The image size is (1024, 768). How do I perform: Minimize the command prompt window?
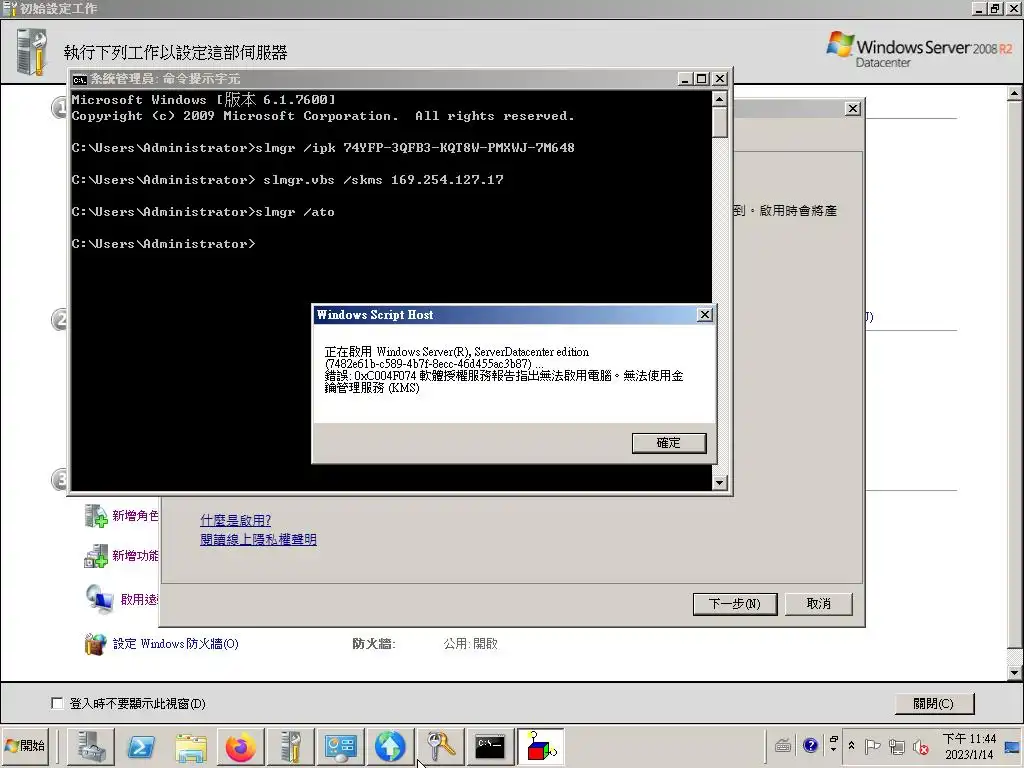click(x=685, y=79)
